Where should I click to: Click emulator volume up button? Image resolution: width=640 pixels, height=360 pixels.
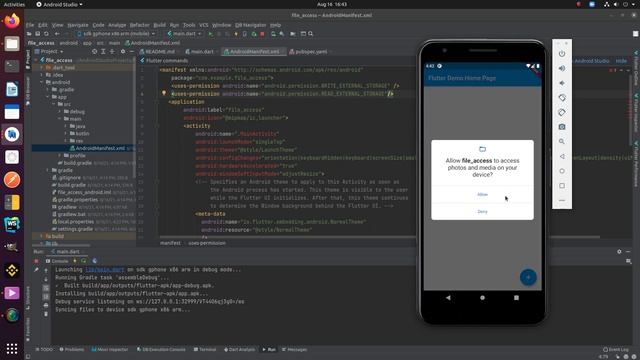click(562, 68)
